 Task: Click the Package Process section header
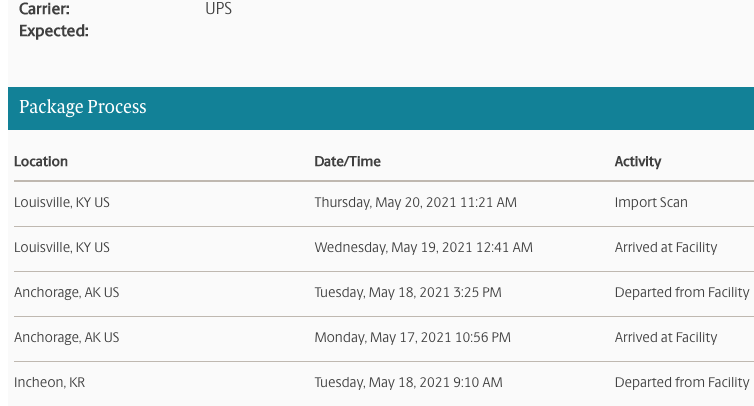83,108
